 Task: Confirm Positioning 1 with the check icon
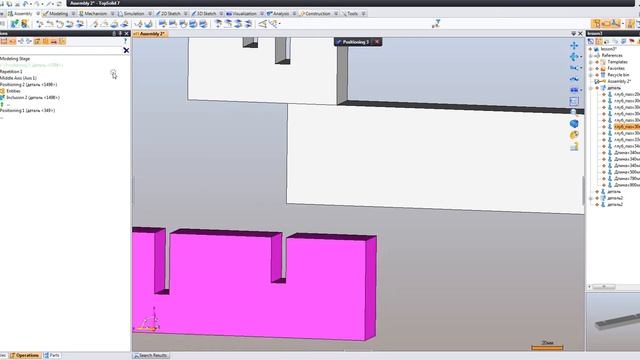click(x=338, y=42)
